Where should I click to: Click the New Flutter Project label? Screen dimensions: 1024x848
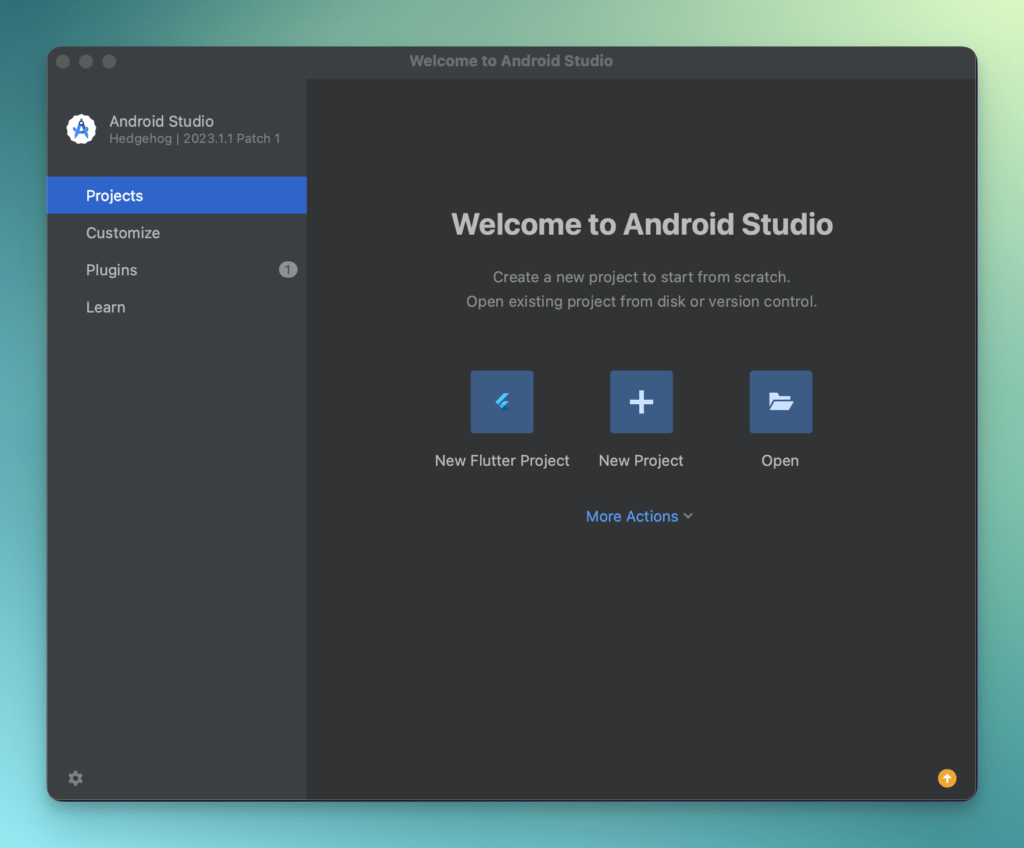502,461
